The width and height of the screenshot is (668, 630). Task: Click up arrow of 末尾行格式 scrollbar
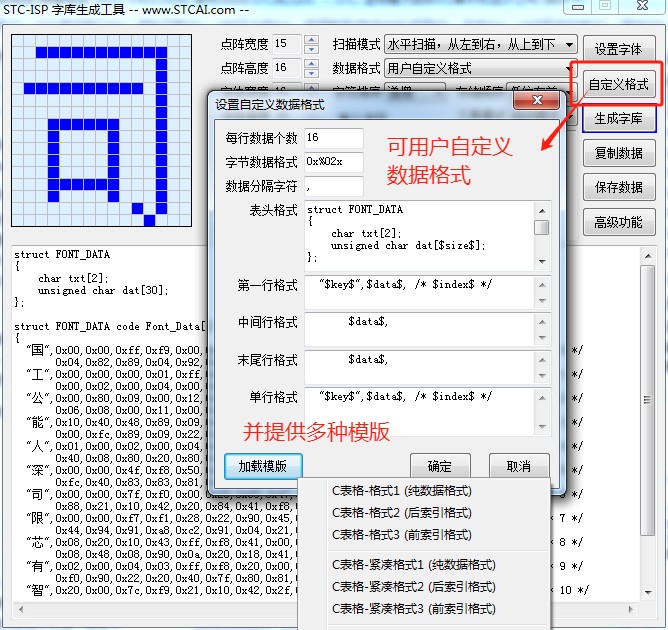[x=542, y=360]
